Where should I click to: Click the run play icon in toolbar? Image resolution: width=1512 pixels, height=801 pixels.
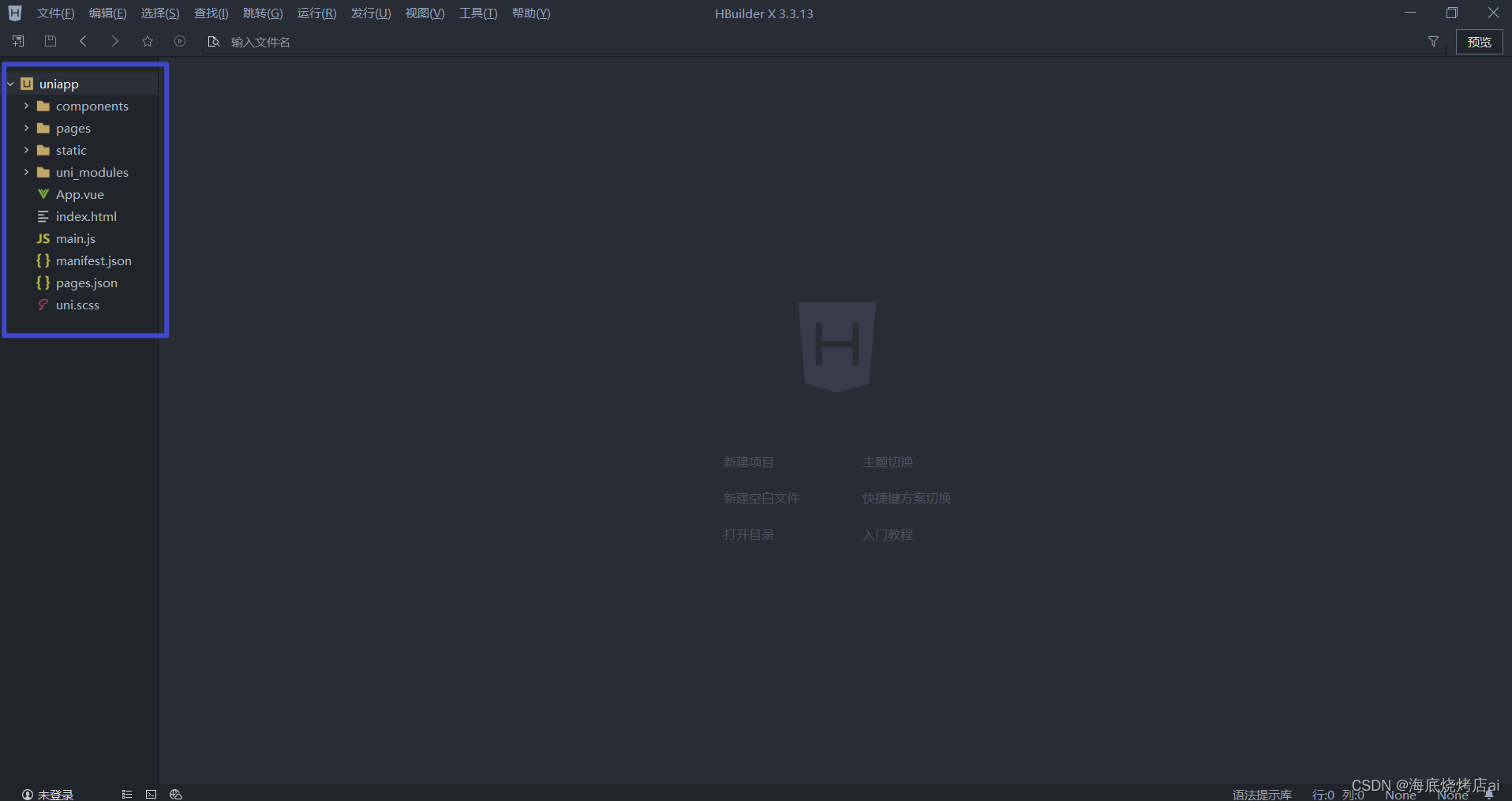click(180, 41)
